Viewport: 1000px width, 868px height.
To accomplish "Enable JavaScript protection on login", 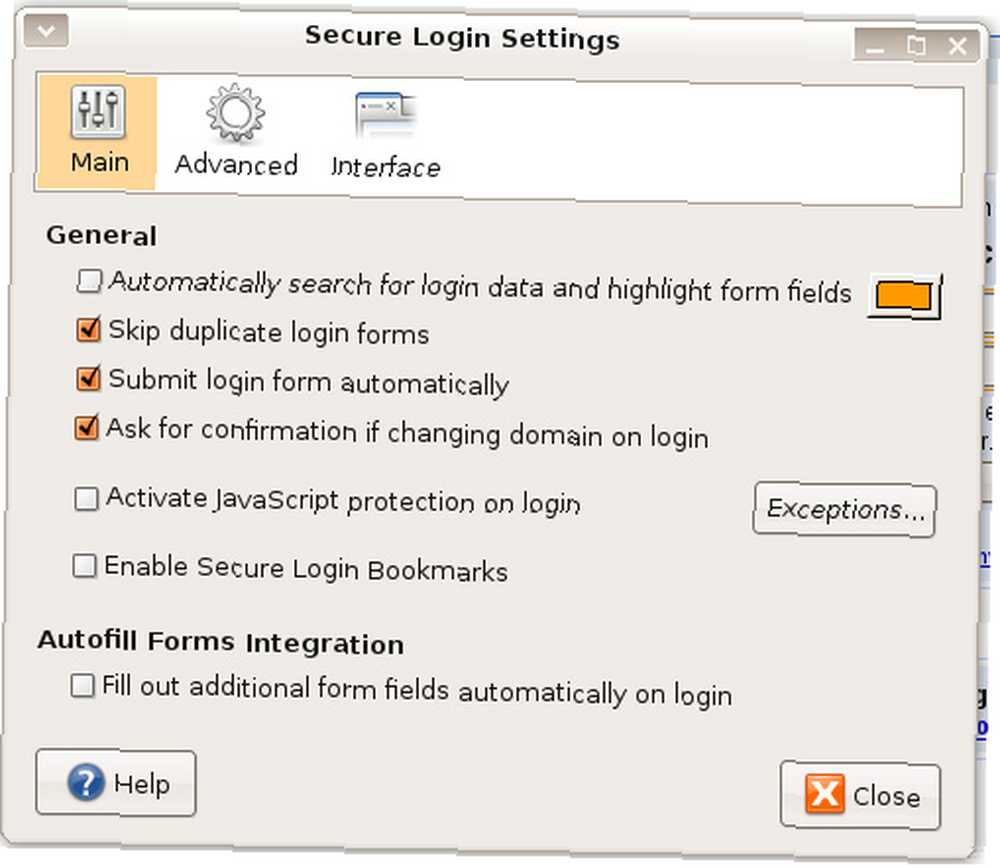I will point(86,499).
